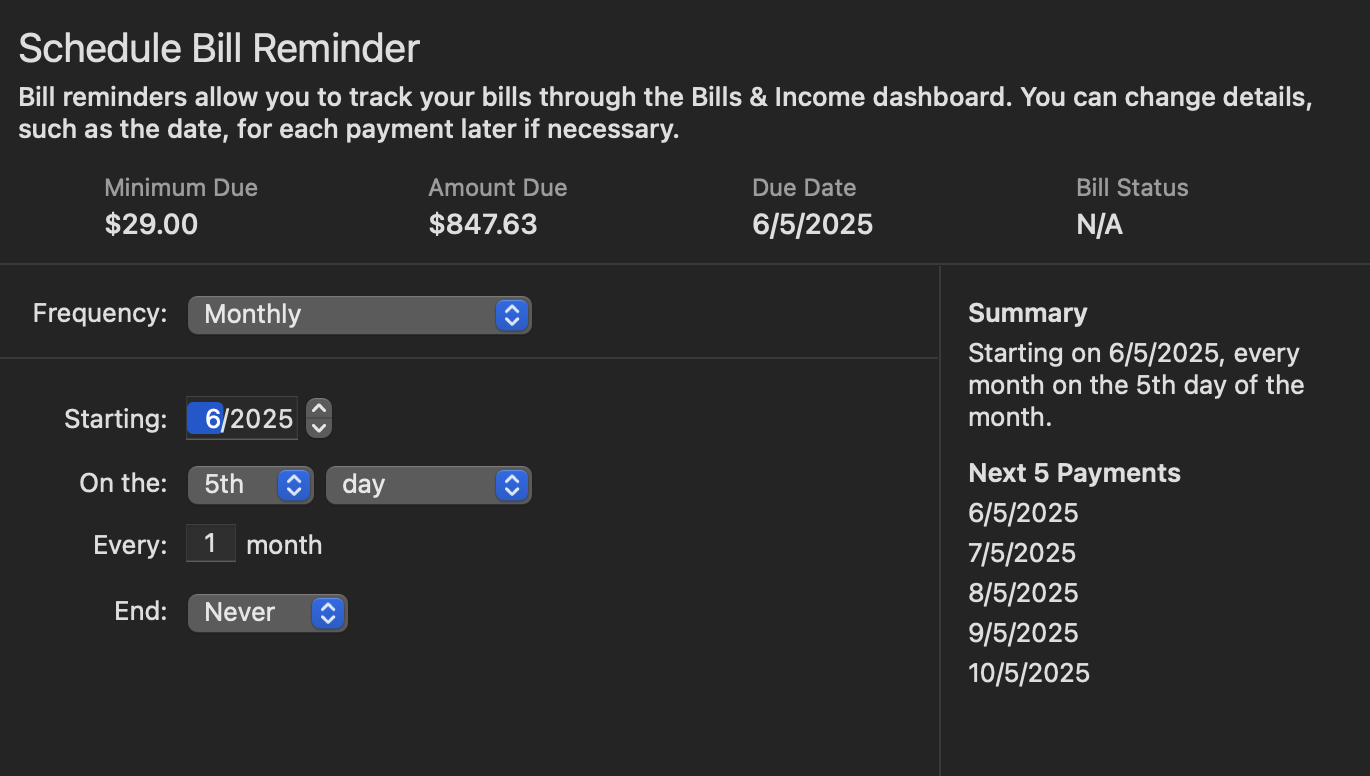Click the Schedule Bill Reminder title

(x=219, y=48)
